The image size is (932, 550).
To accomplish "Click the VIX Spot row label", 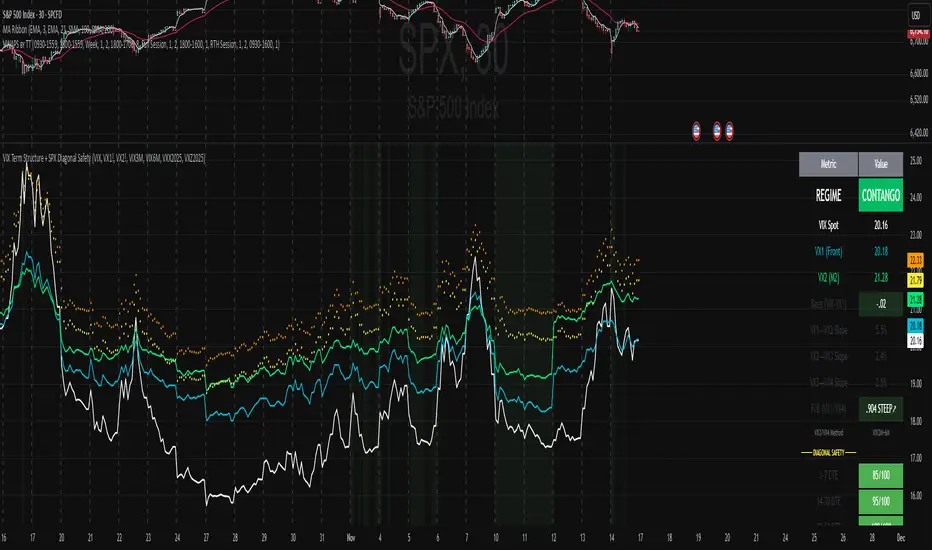I will click(828, 225).
